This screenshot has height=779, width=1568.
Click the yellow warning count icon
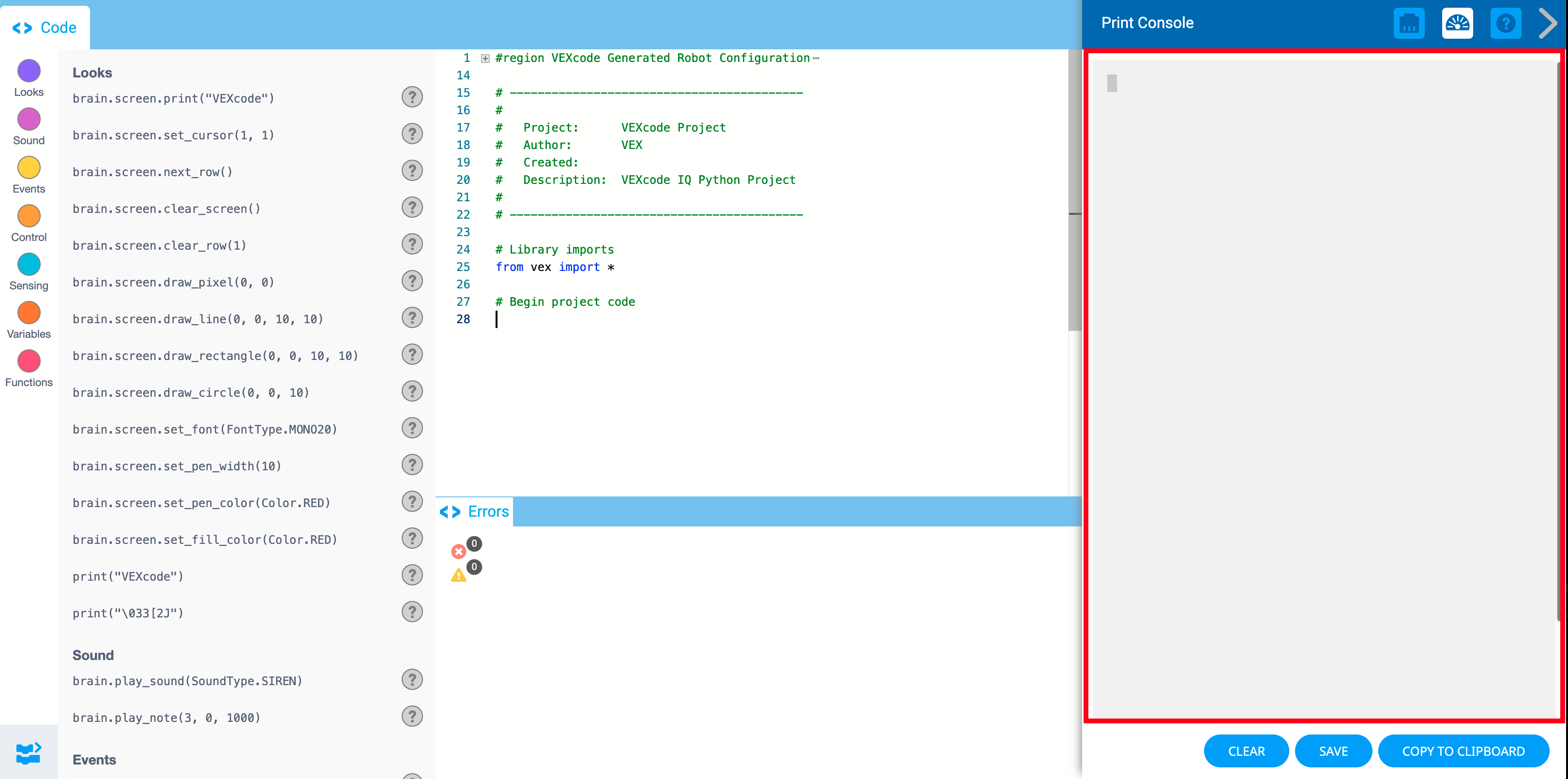tap(458, 575)
